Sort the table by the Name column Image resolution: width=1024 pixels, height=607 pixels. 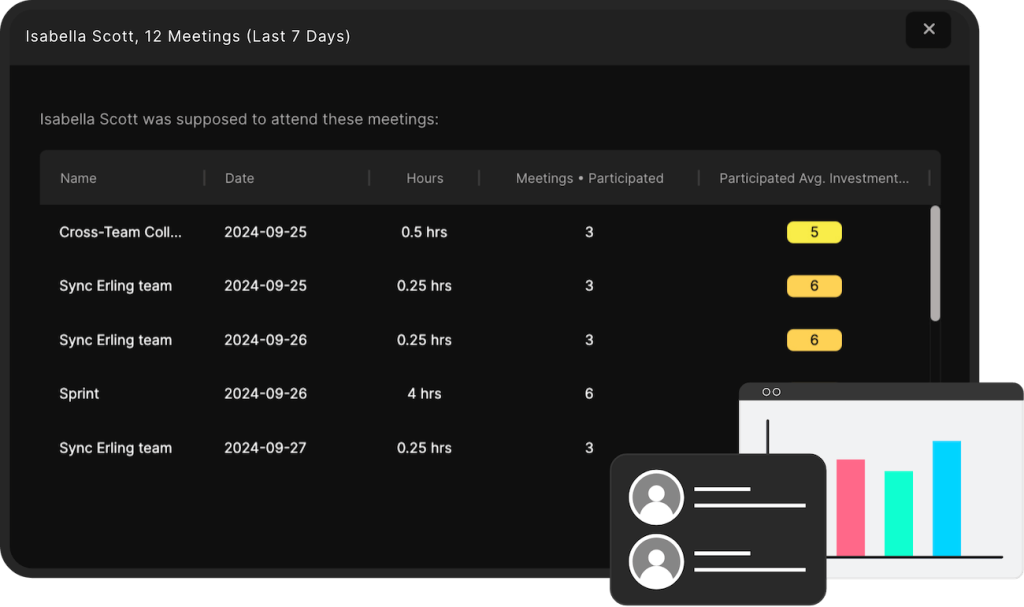78,178
